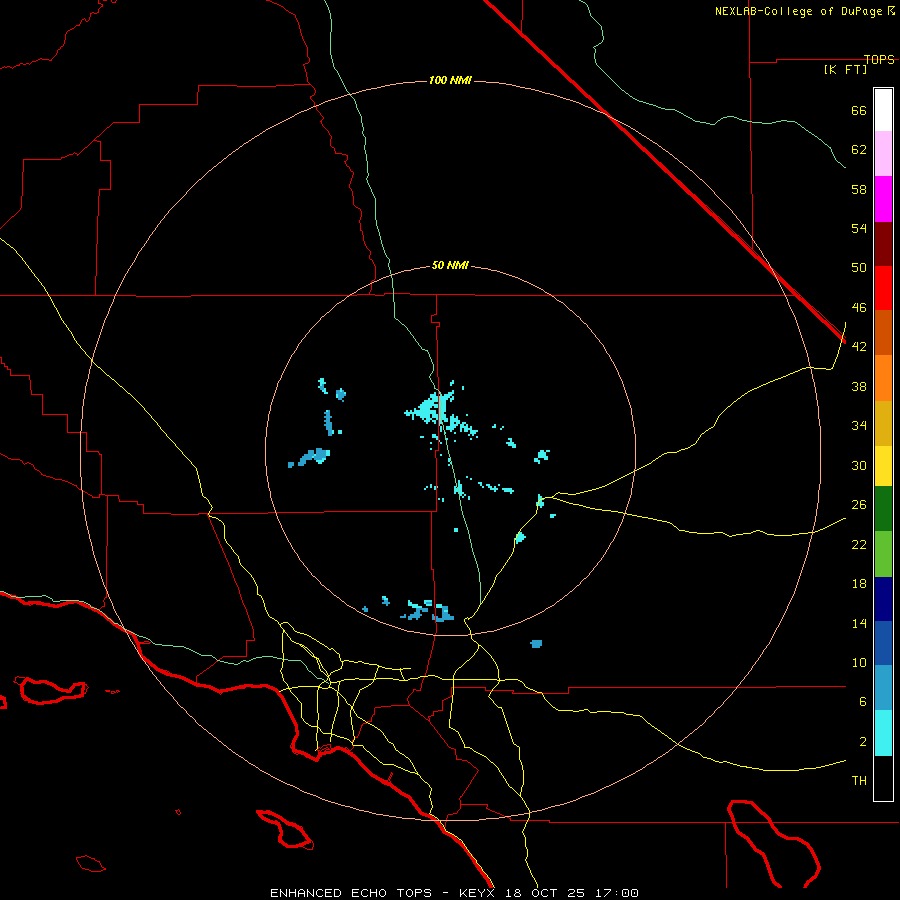Click the 18 value on the scale
Screen dimensions: 900x900
859,584
